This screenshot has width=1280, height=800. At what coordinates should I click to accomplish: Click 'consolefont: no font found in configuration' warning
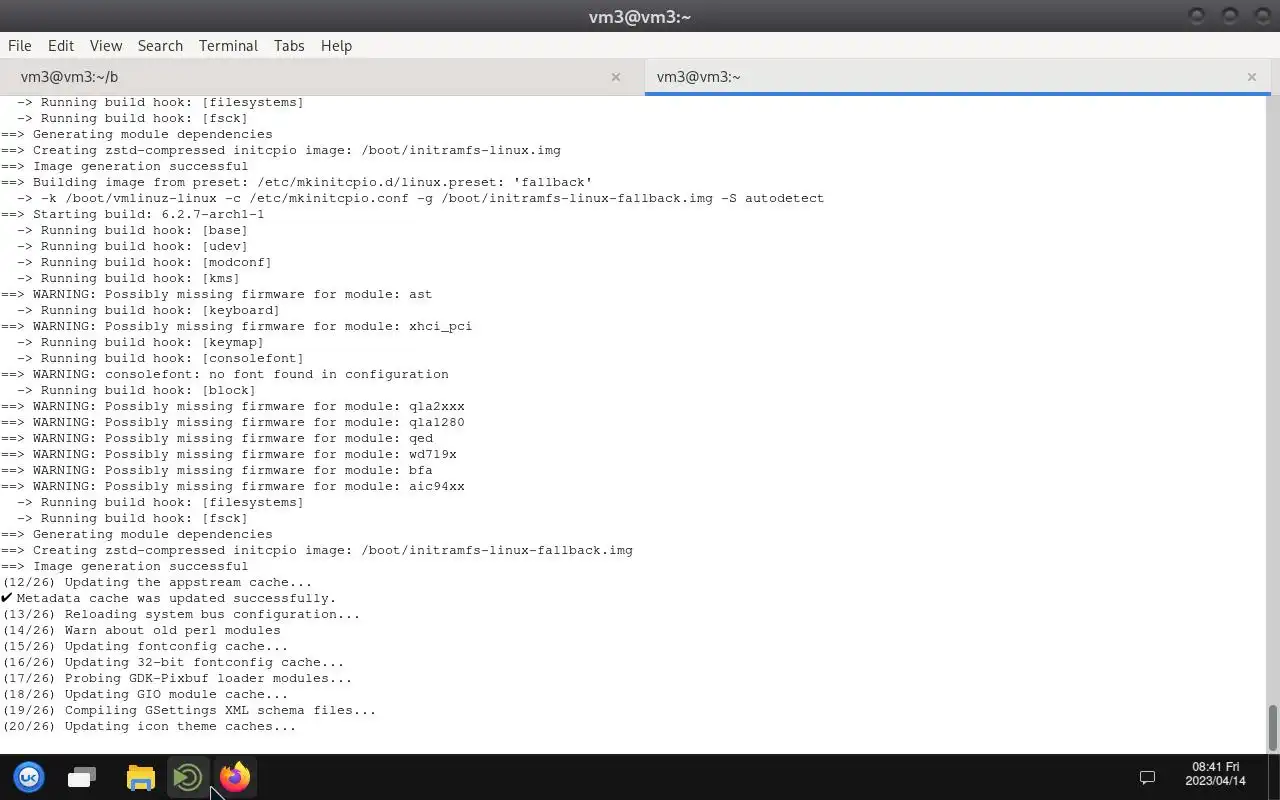[x=225, y=374]
